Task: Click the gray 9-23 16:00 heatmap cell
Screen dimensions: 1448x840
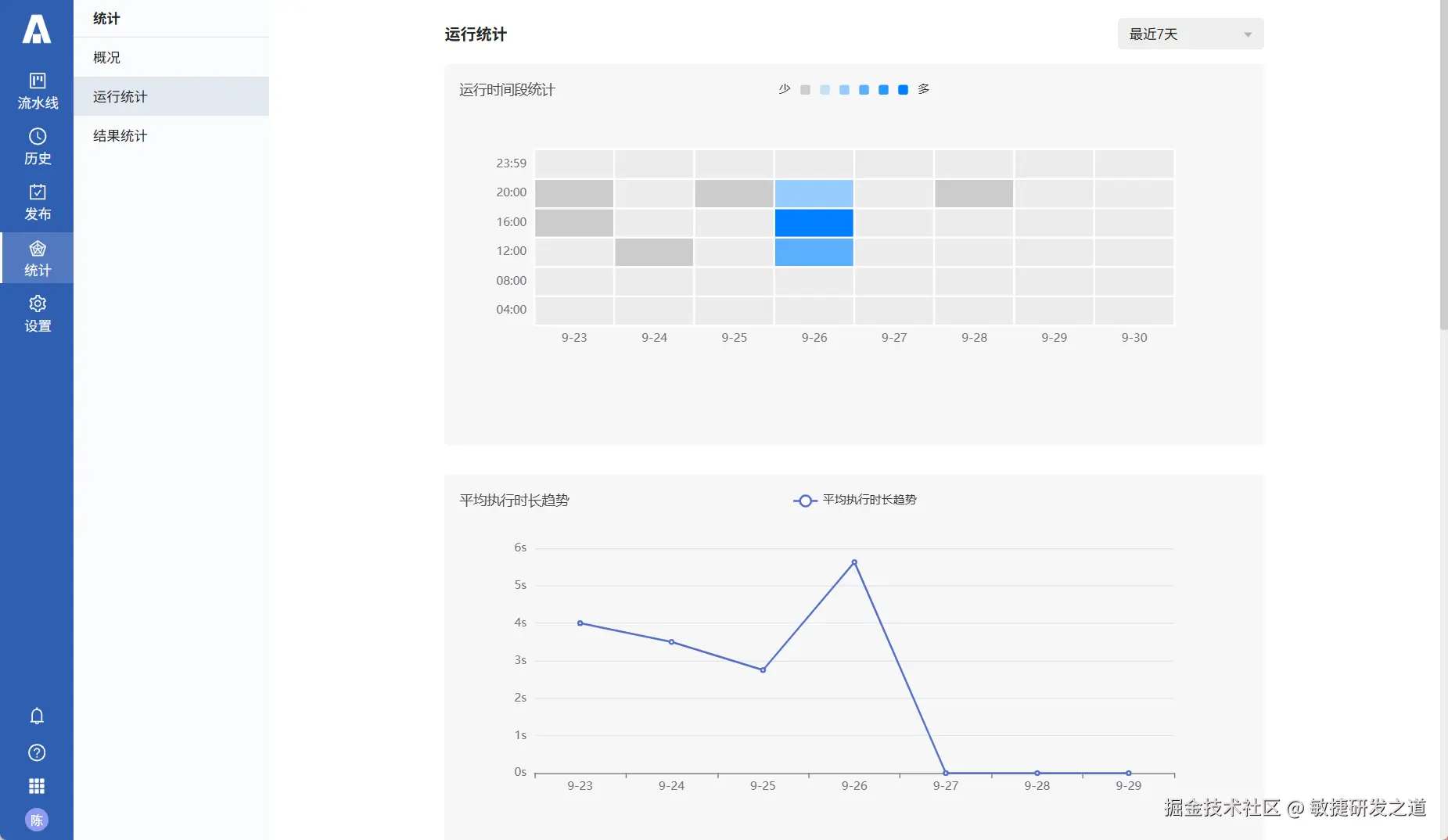Action: click(x=574, y=223)
